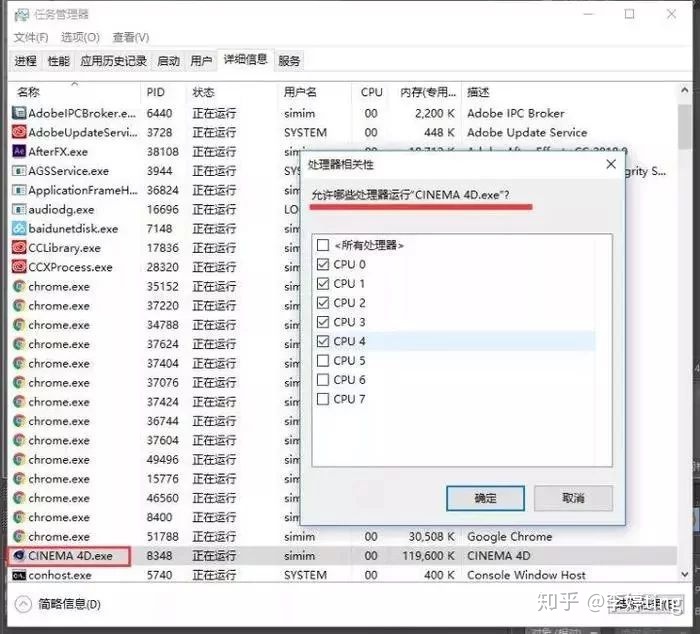Switch to the 性能 performance tab
The width and height of the screenshot is (700, 634).
[x=58, y=61]
